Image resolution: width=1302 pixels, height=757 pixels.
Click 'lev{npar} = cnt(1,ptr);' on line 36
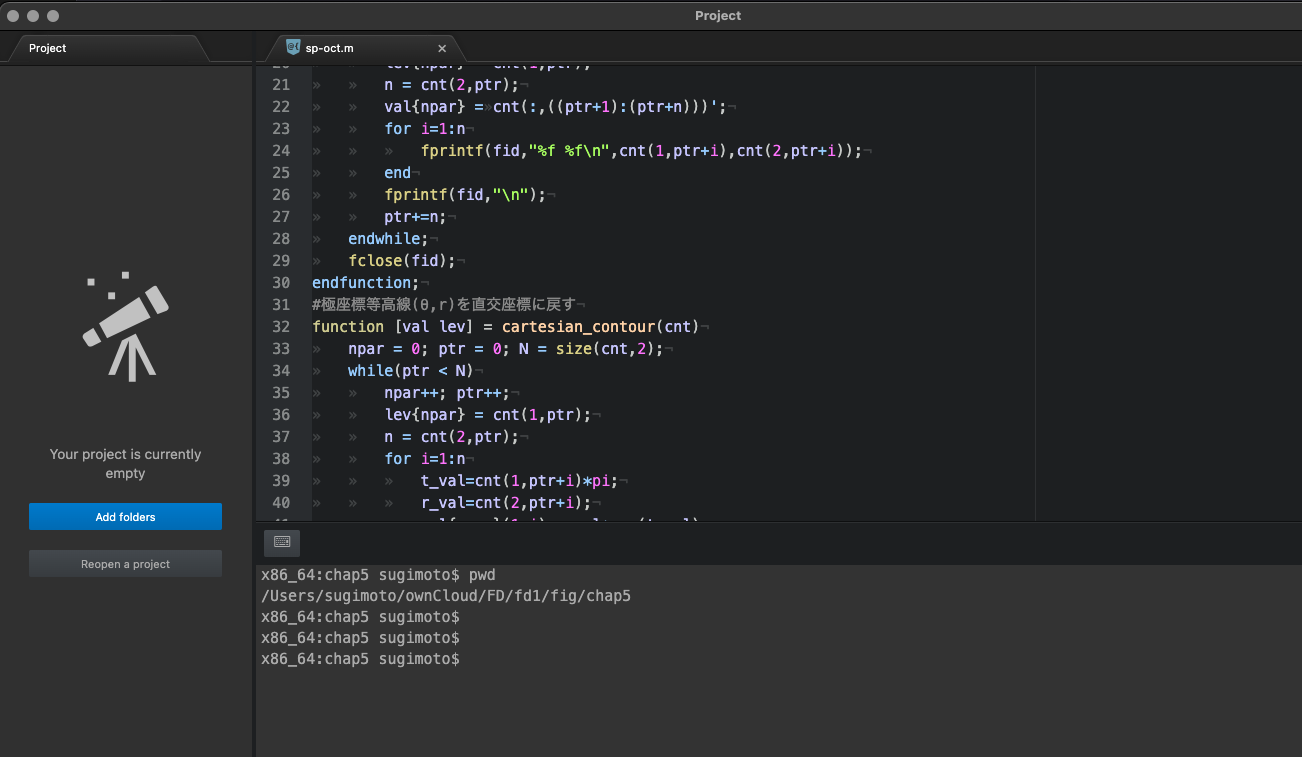click(488, 415)
